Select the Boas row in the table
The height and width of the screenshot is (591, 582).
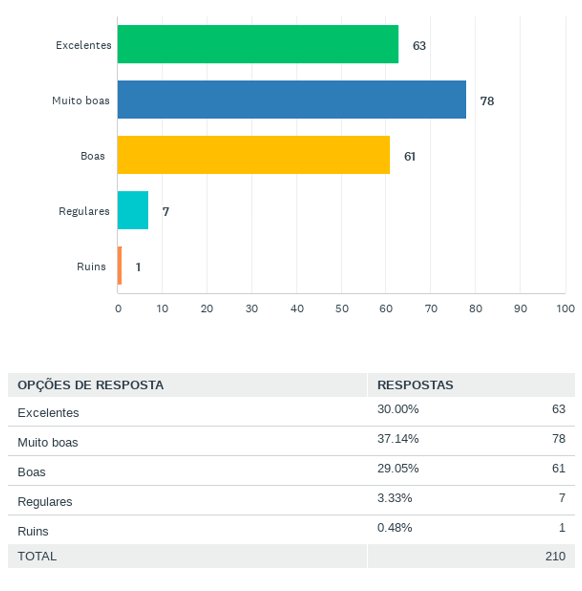click(291, 471)
